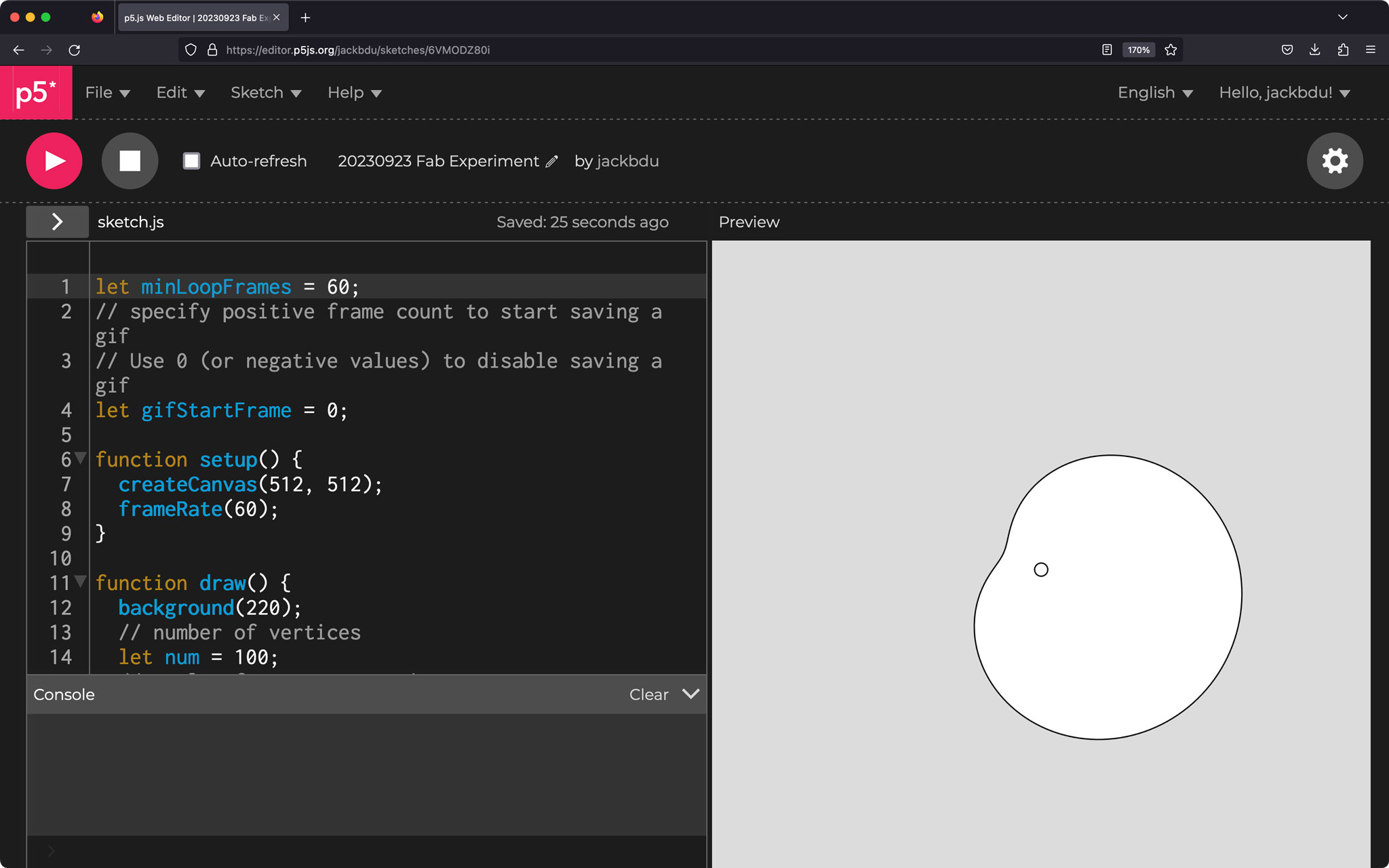This screenshot has width=1389, height=868.
Task: Open the extensions puzzle icon
Action: 1343,50
